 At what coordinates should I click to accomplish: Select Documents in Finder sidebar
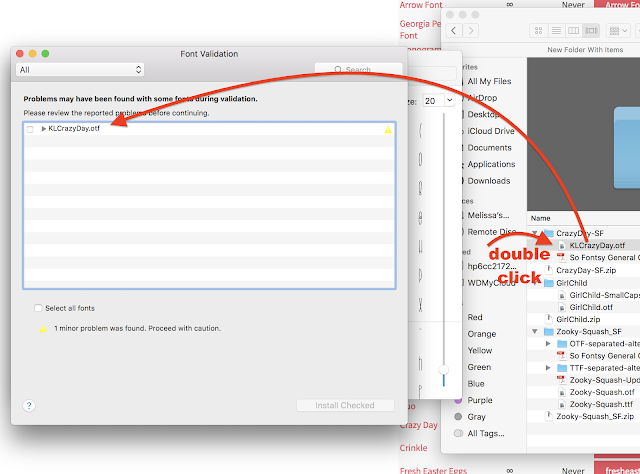(x=489, y=148)
